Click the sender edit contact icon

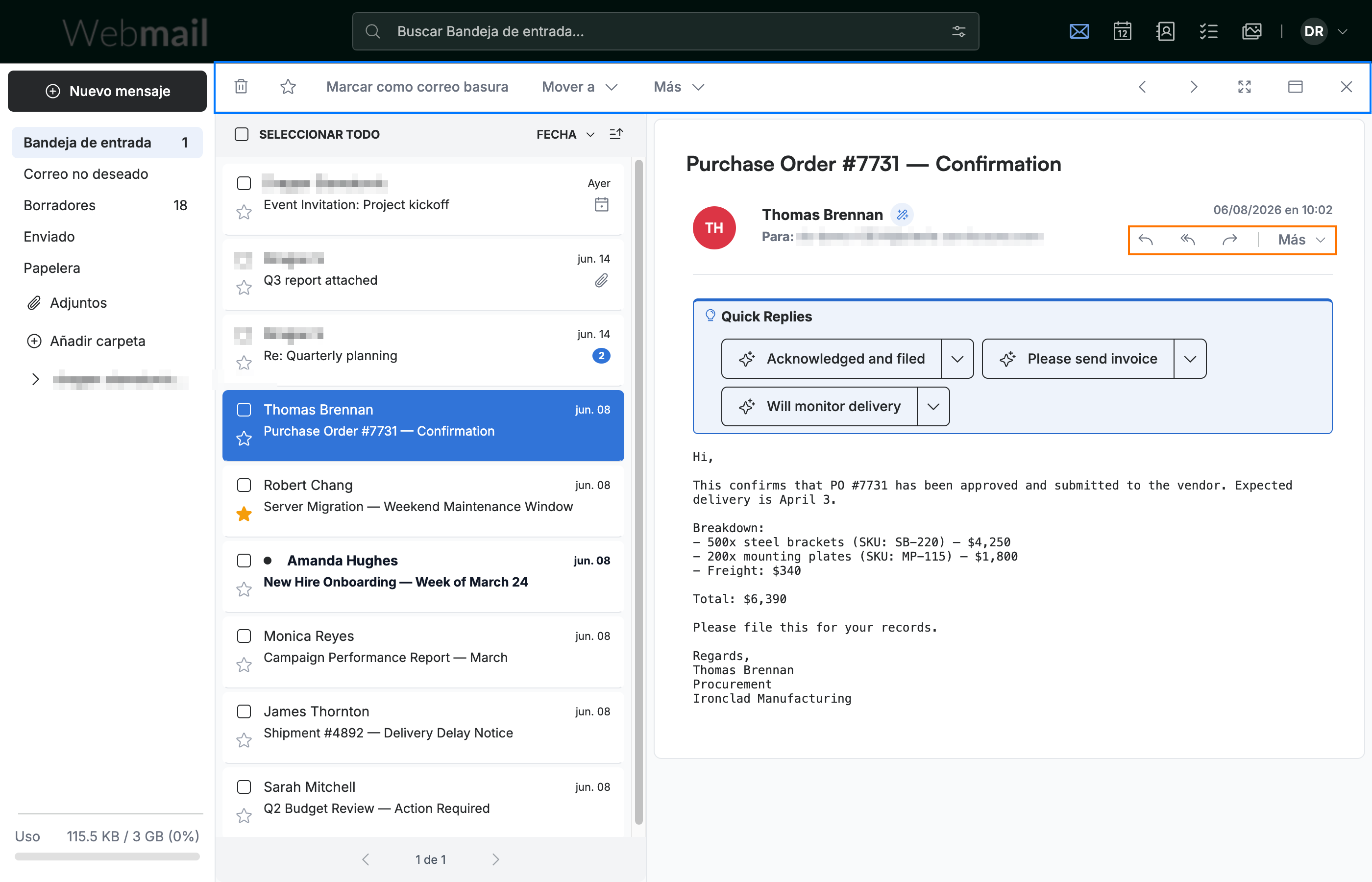[903, 215]
